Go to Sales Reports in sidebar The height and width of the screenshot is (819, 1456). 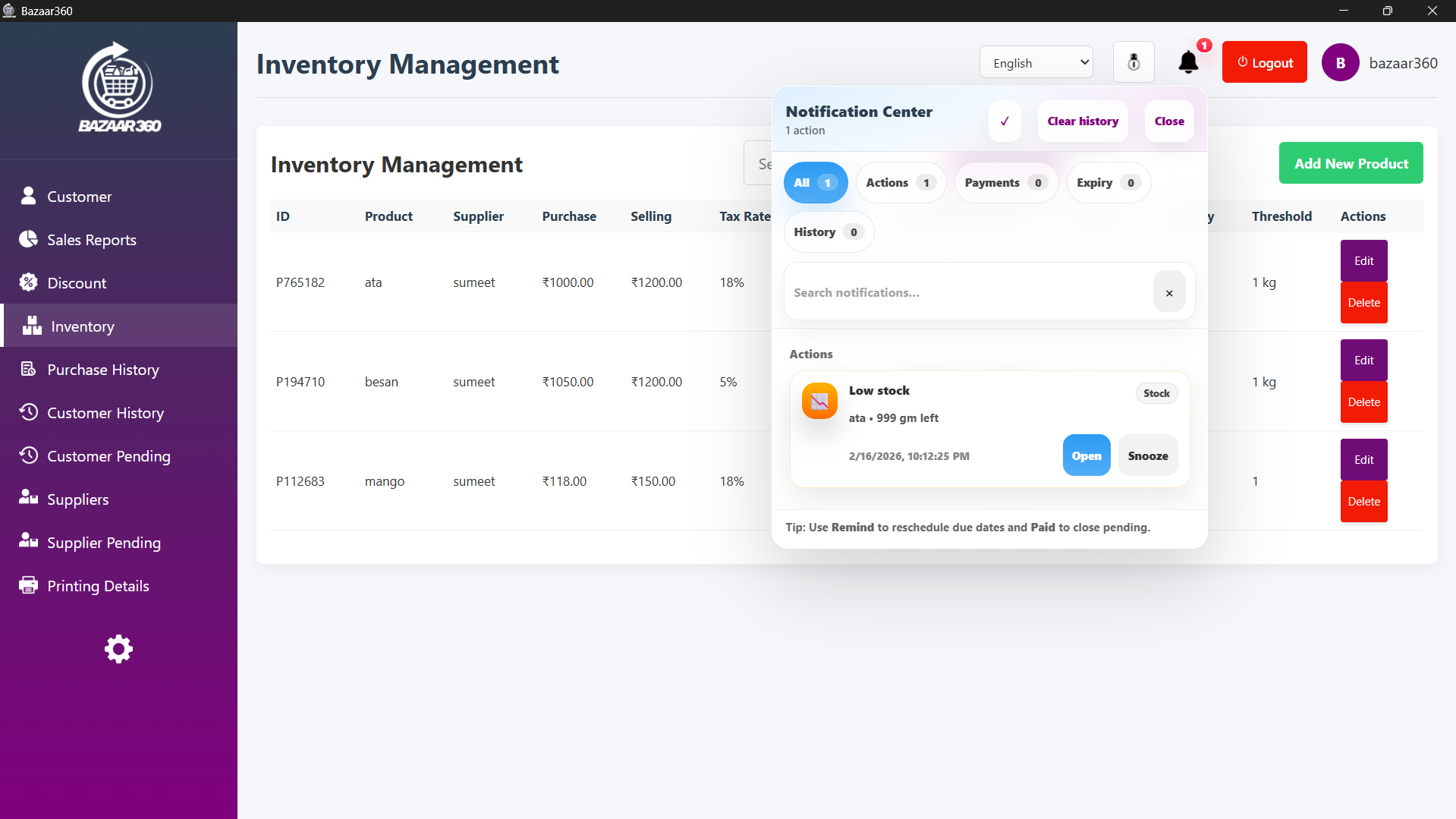[92, 240]
